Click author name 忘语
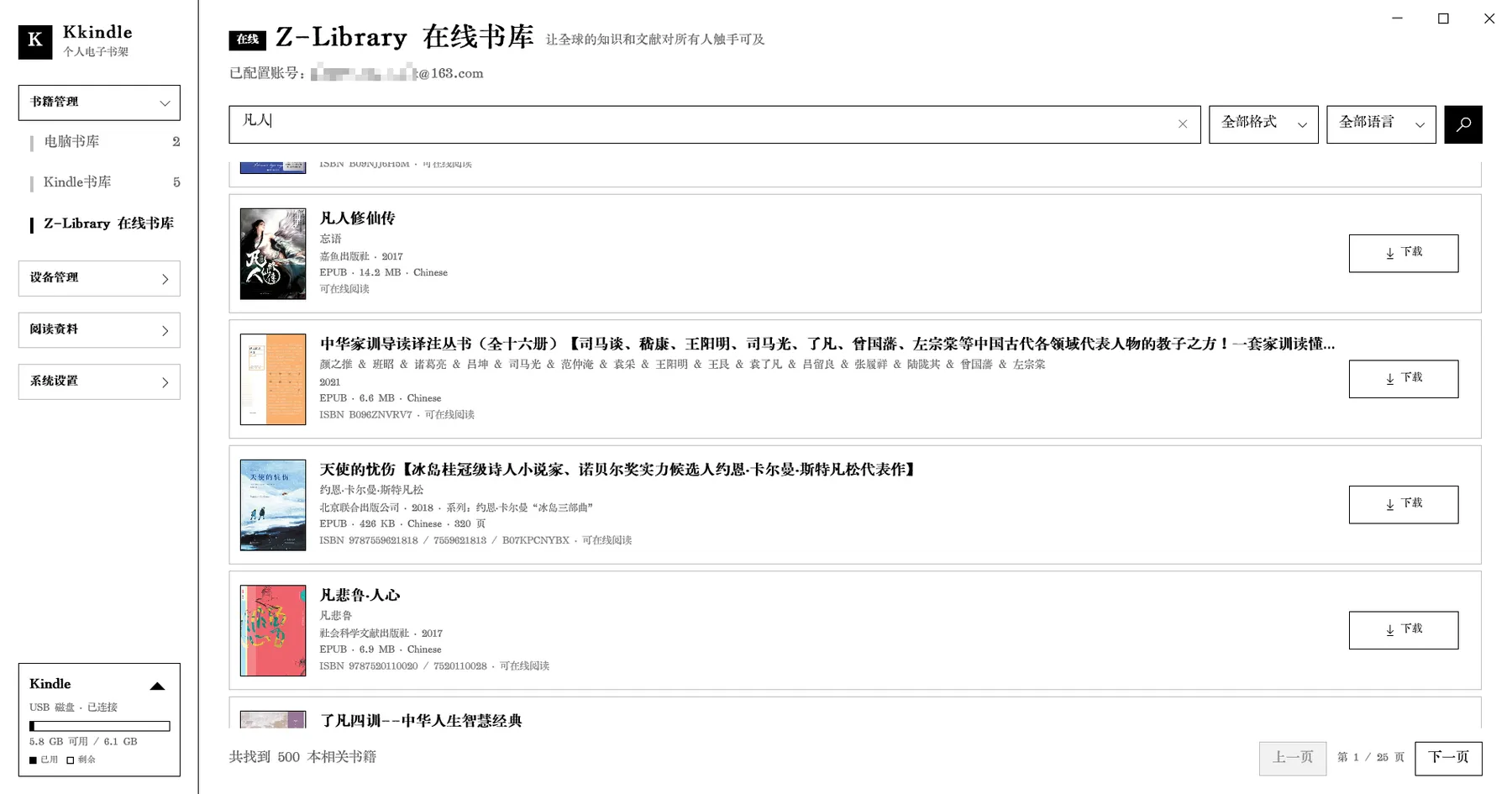The width and height of the screenshot is (1512, 794). coord(330,239)
